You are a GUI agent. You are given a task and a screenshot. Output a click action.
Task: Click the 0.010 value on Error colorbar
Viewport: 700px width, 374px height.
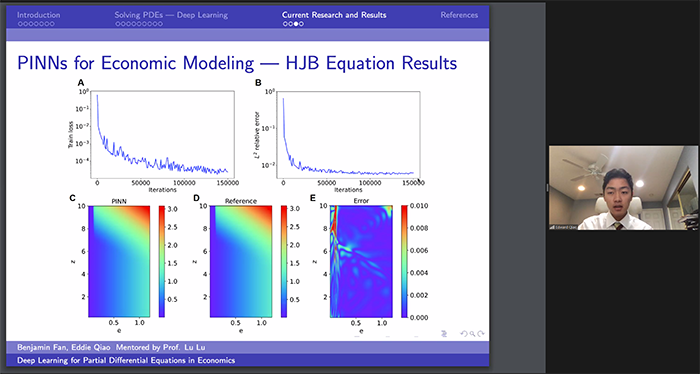click(x=420, y=206)
